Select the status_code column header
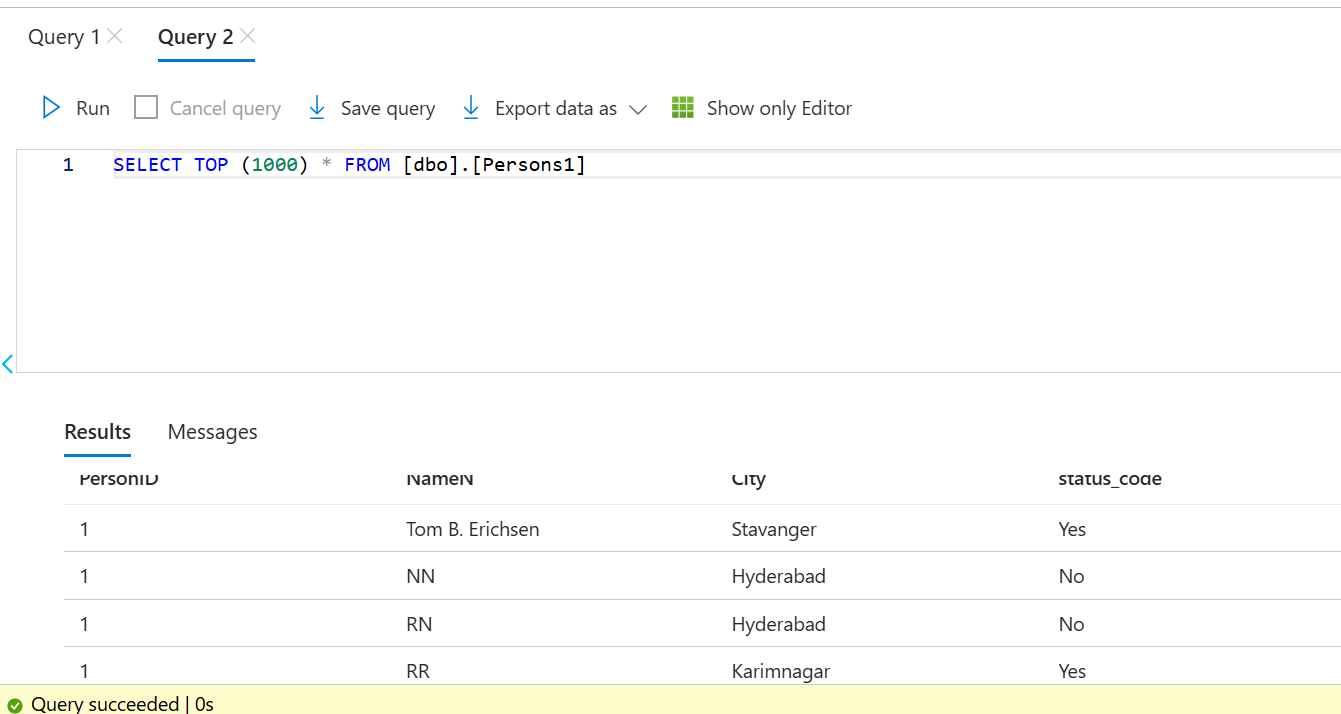The image size is (1341, 714). 1111,479
